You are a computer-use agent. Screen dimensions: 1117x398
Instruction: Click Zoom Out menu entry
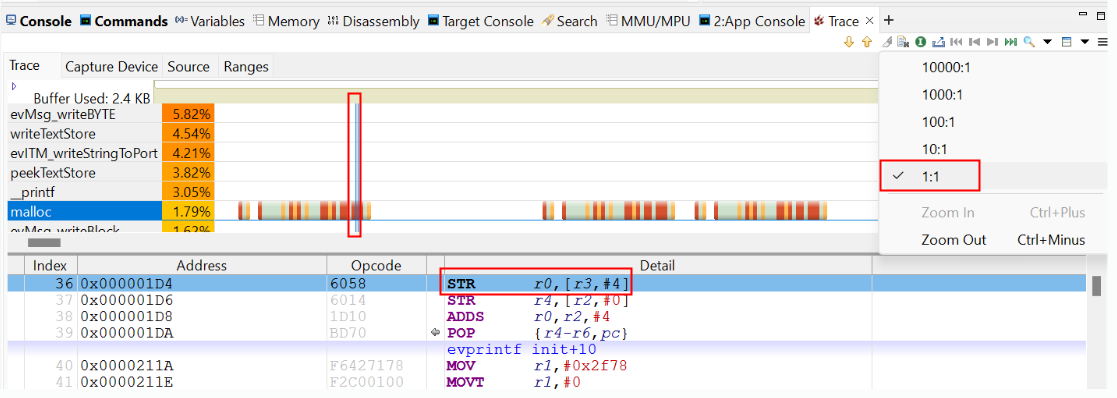[953, 240]
